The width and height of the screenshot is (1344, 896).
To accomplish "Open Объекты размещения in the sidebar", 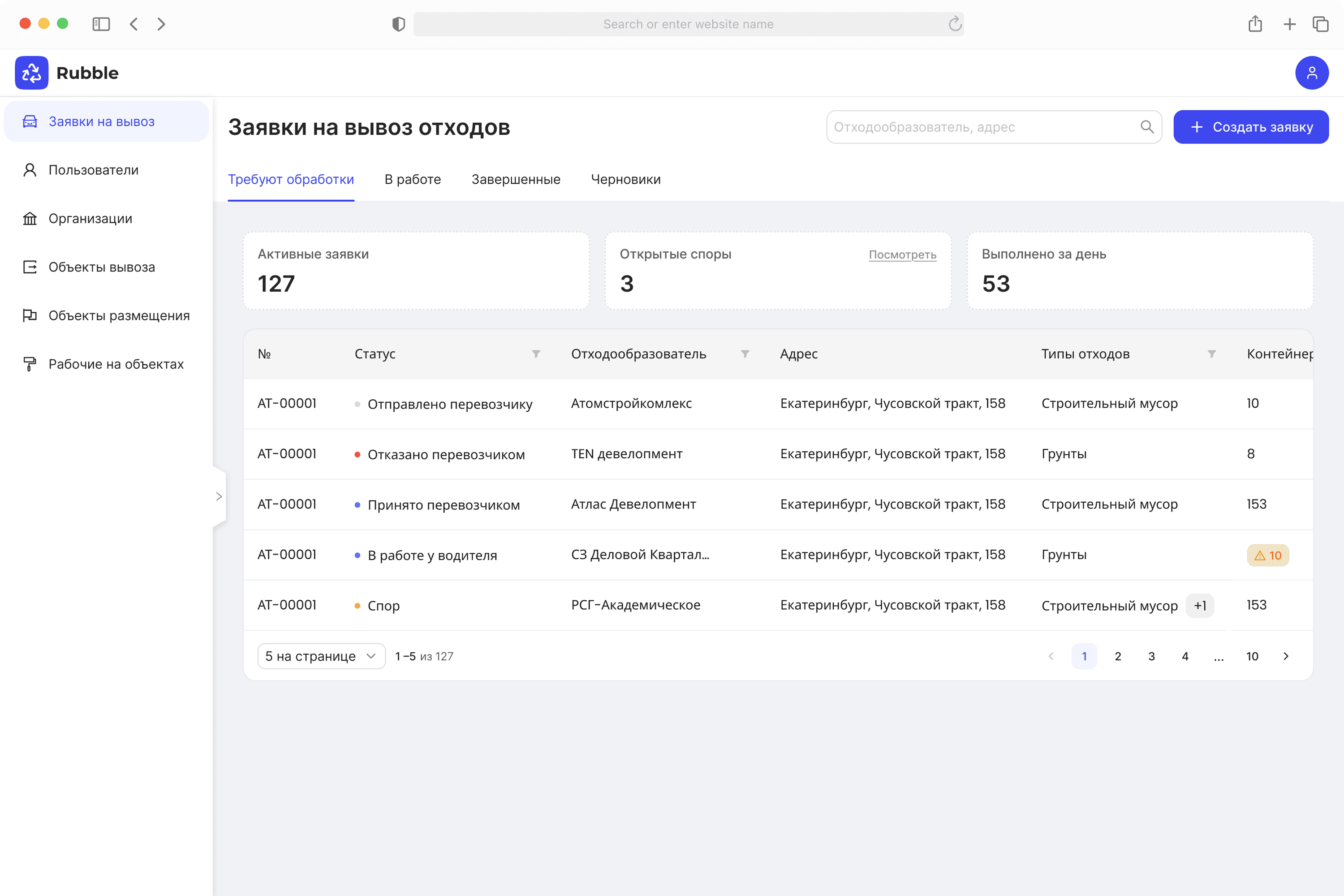I will pos(106,316).
